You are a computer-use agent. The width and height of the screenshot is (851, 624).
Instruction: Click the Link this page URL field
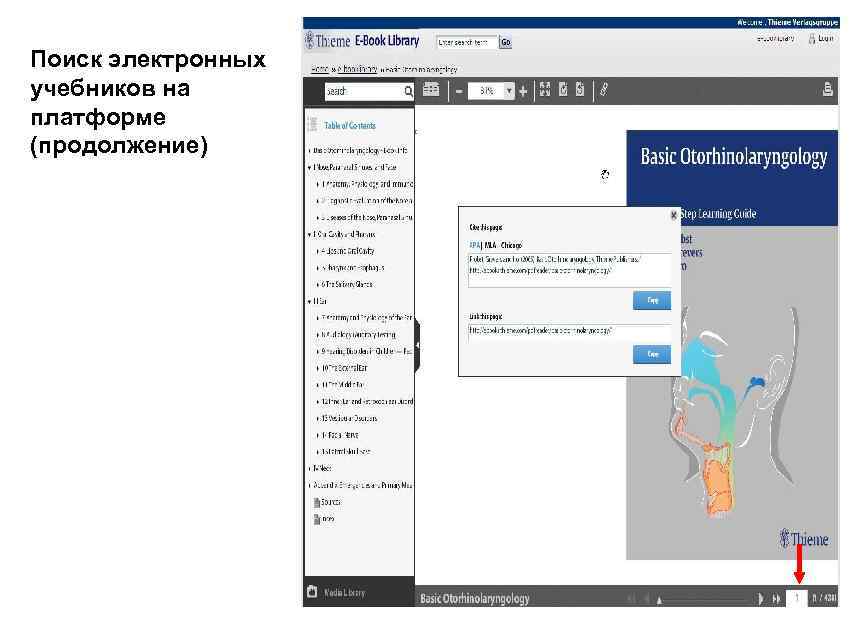click(570, 333)
